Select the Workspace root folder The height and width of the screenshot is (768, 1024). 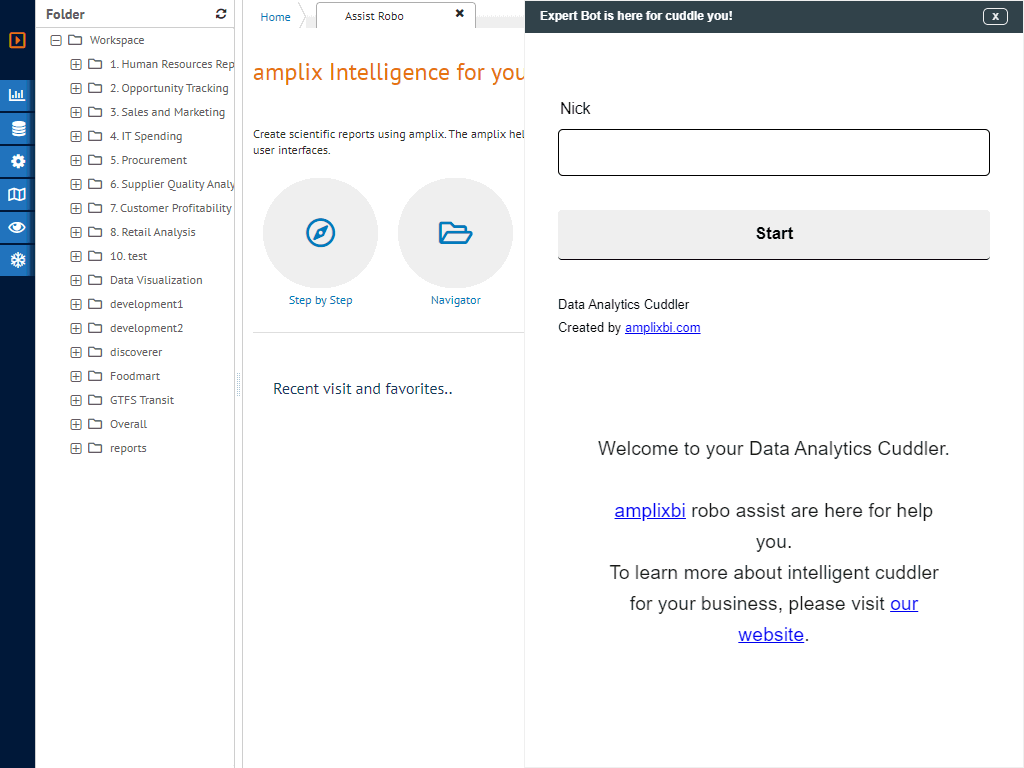[117, 40]
